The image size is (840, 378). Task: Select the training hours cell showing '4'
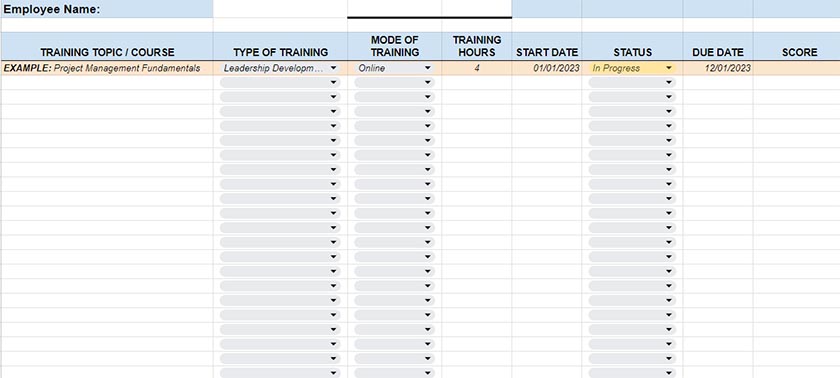[x=477, y=68]
